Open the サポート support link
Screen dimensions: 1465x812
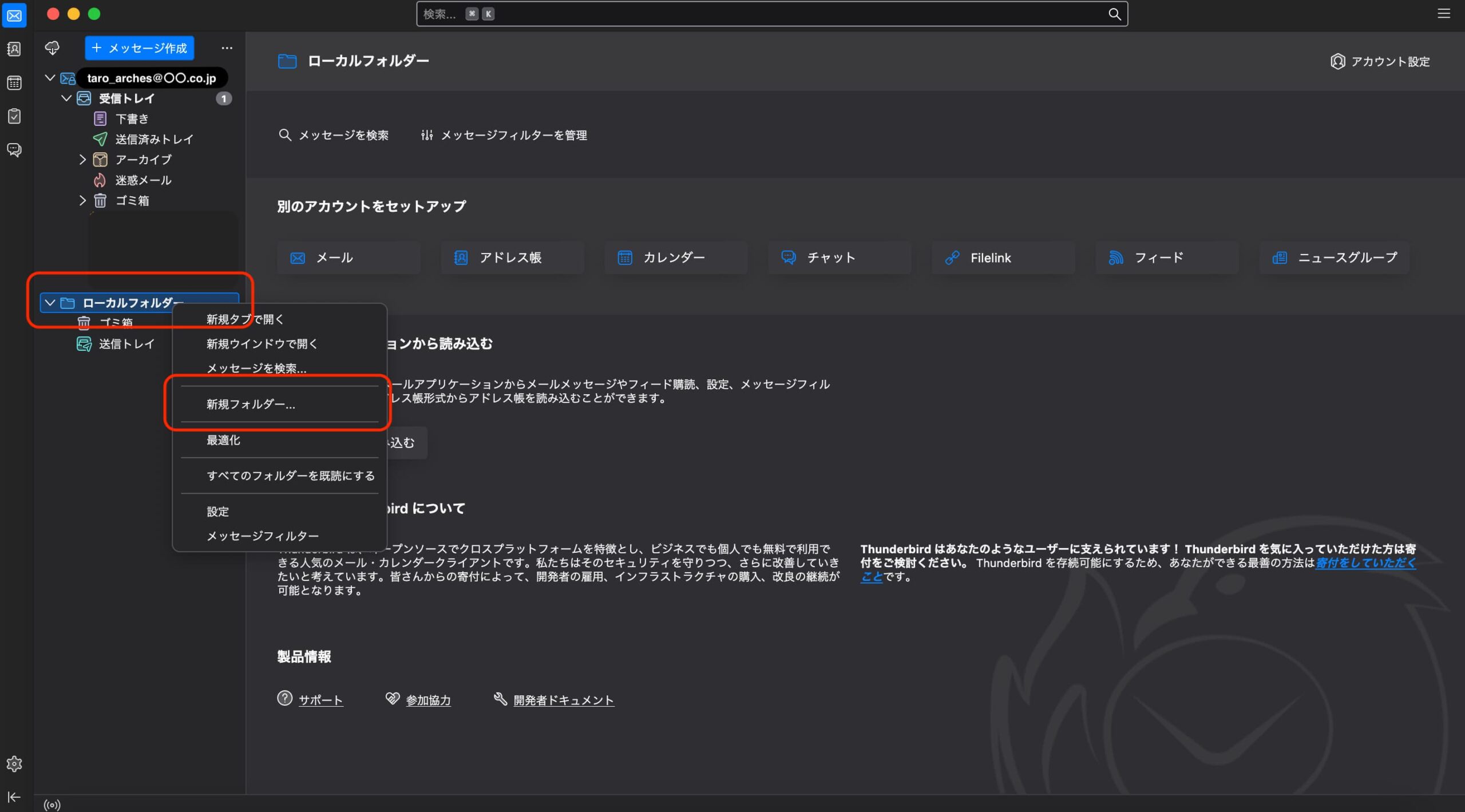coord(320,699)
